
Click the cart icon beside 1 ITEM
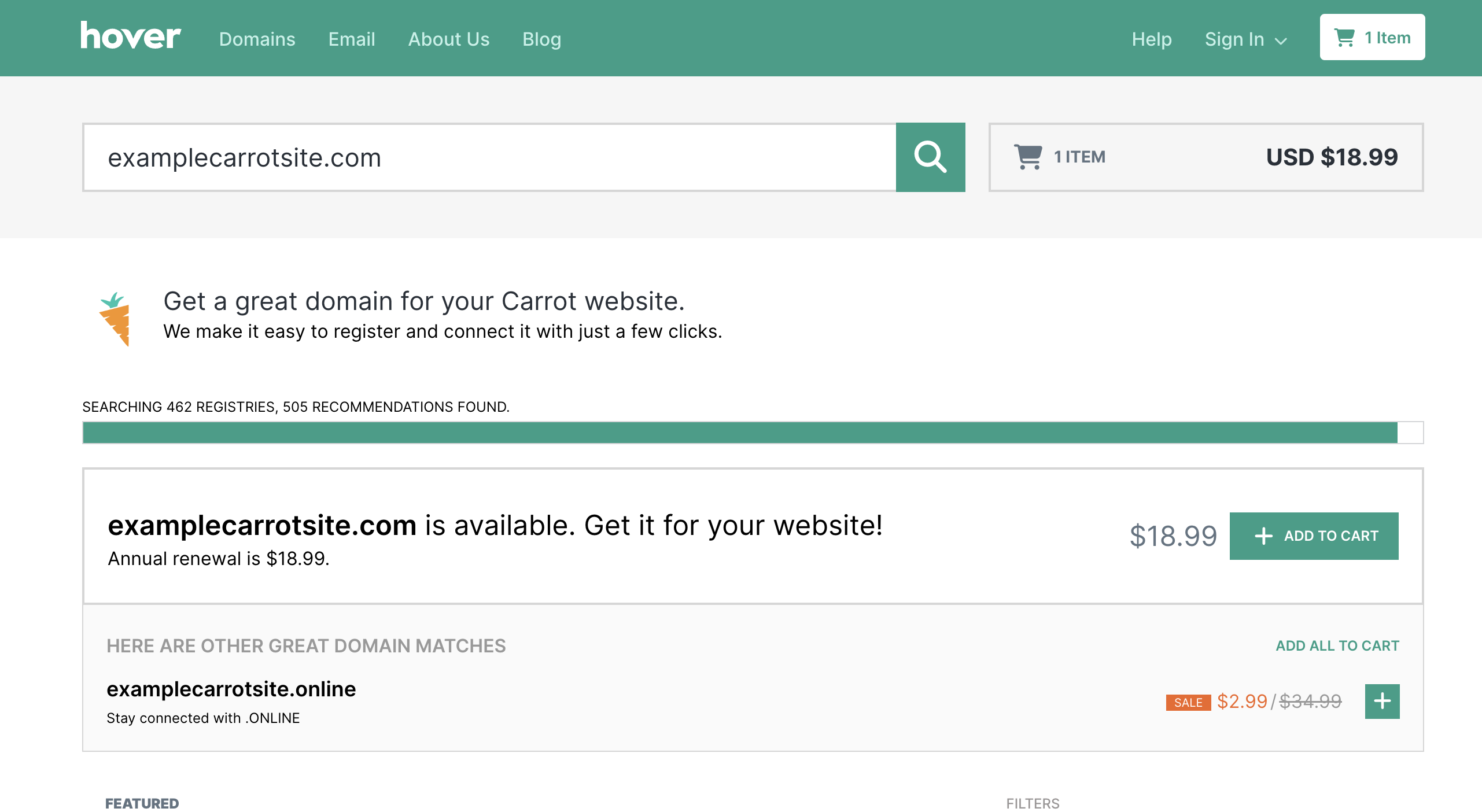pyautogui.click(x=1028, y=157)
